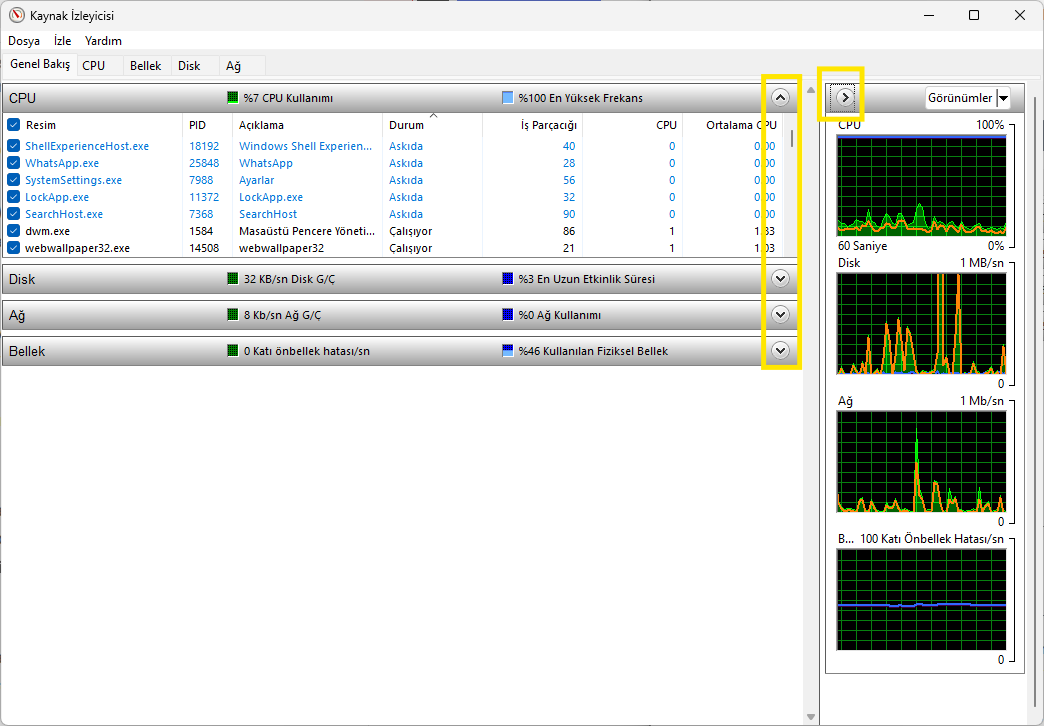
Task: Switch to the Bellek tab
Action: pyautogui.click(x=146, y=65)
